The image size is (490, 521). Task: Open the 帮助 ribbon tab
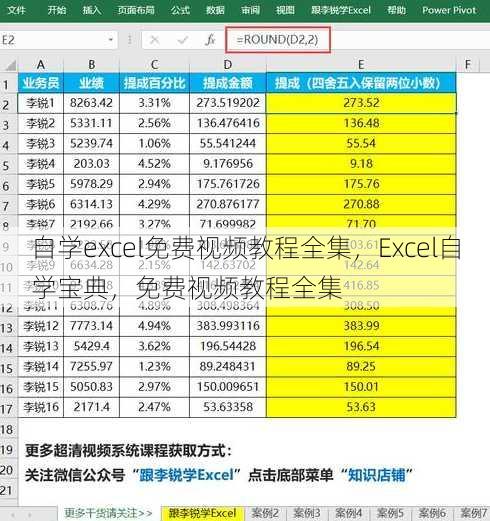396,10
